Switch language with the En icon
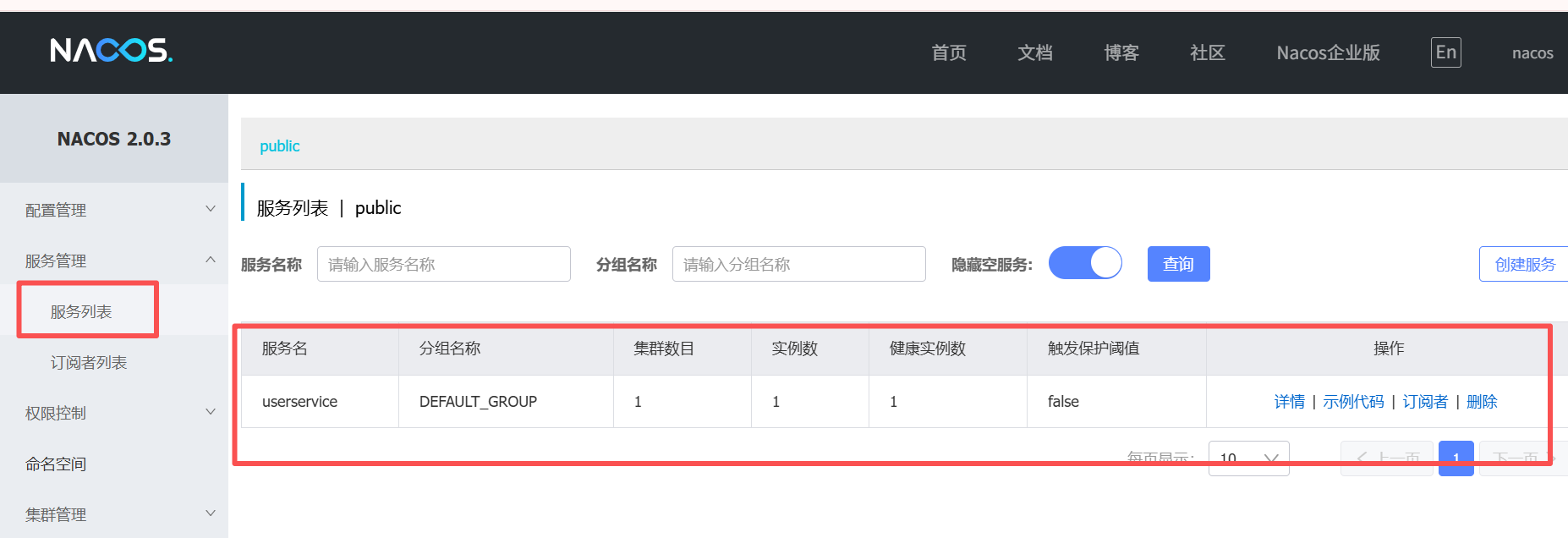1568x538 pixels. coord(1446,52)
